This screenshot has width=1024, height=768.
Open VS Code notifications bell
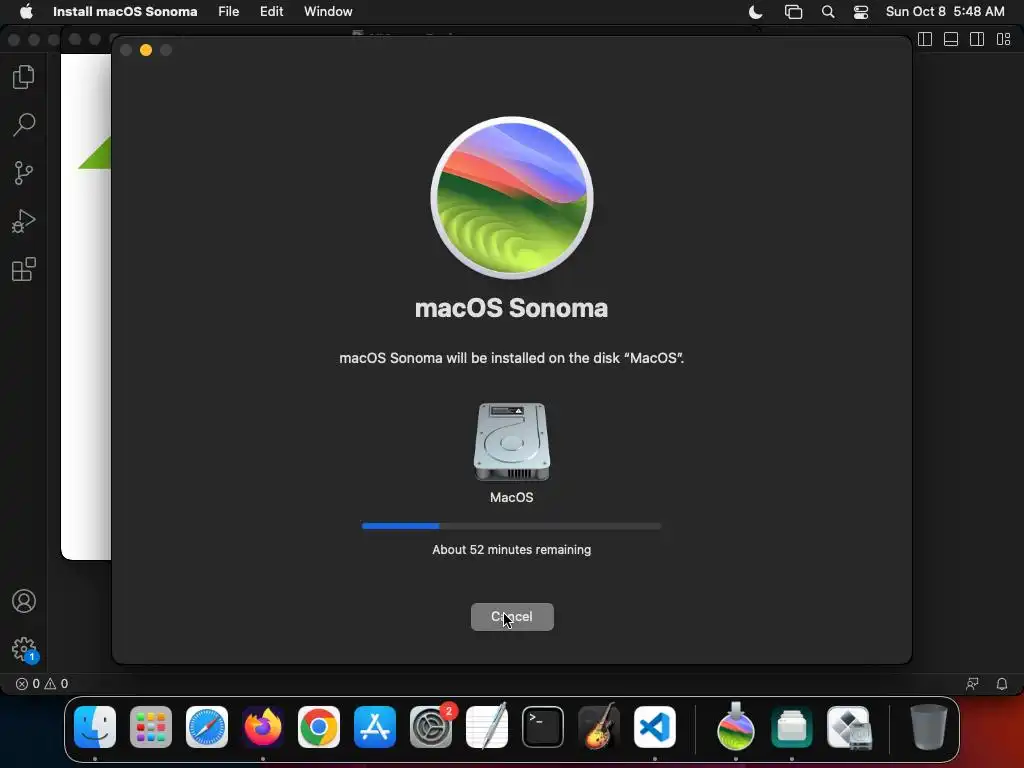(1002, 684)
